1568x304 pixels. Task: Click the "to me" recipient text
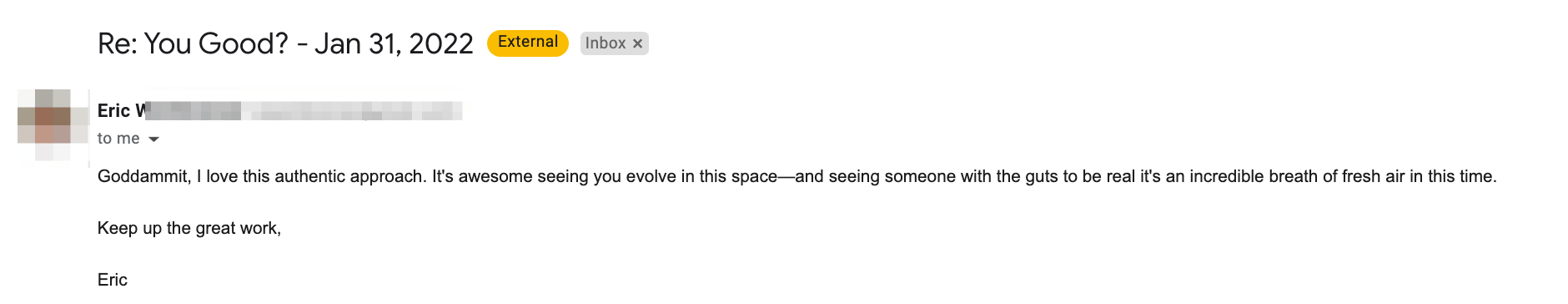[x=118, y=139]
